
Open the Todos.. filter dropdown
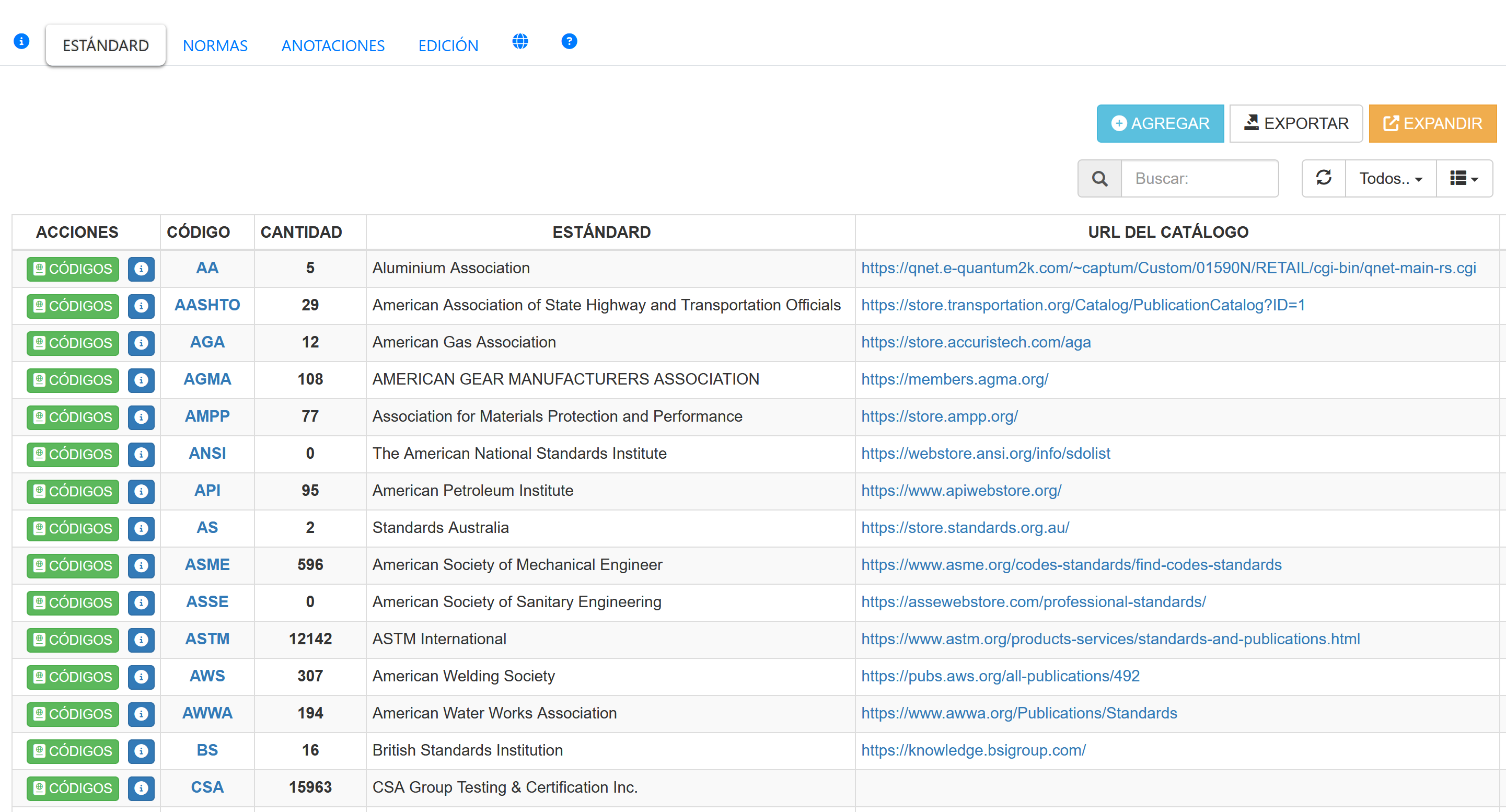(1390, 178)
